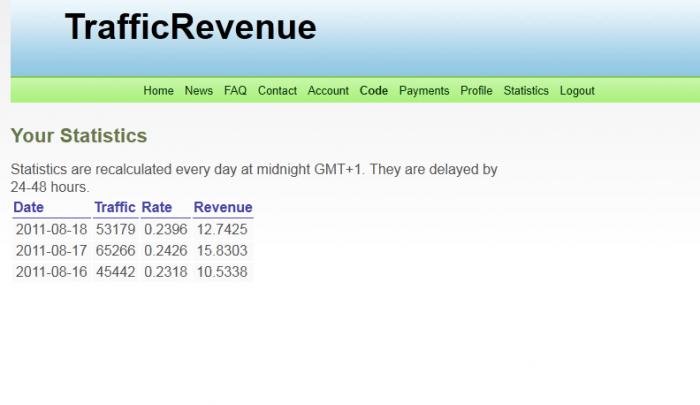Click rate value 0.2318
Image resolution: width=700 pixels, height=405 pixels.
click(166, 271)
